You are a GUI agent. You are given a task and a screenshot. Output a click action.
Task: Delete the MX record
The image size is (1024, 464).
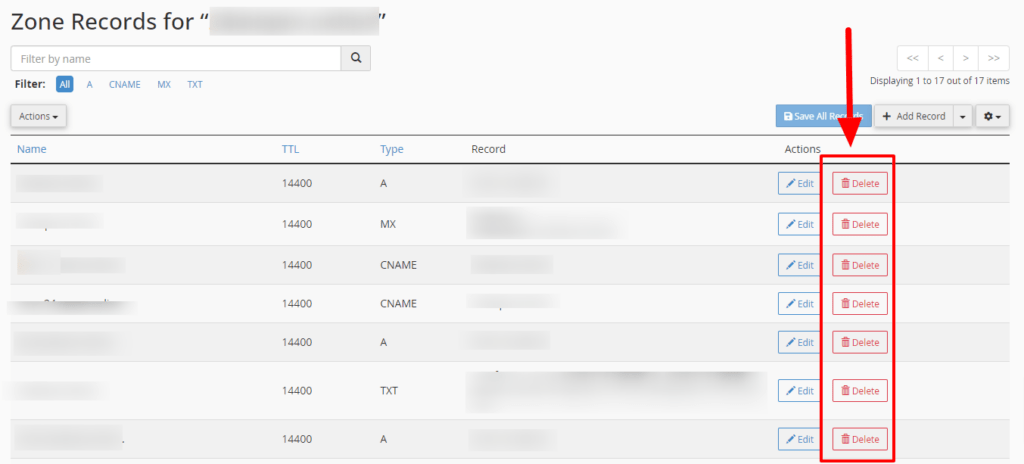[x=860, y=224]
